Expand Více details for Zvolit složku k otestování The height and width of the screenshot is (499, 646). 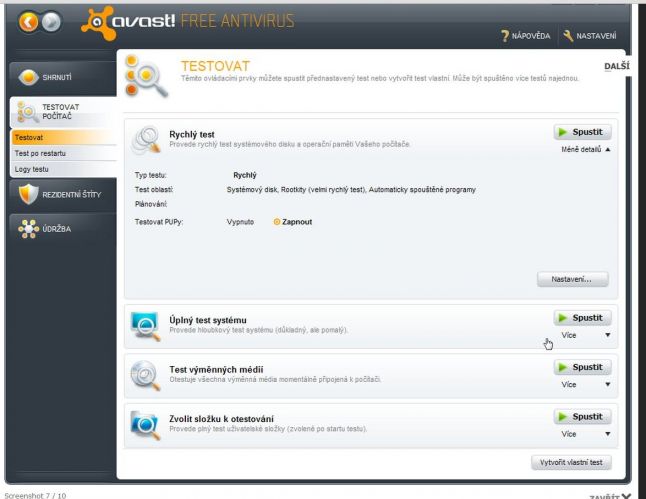click(x=585, y=434)
